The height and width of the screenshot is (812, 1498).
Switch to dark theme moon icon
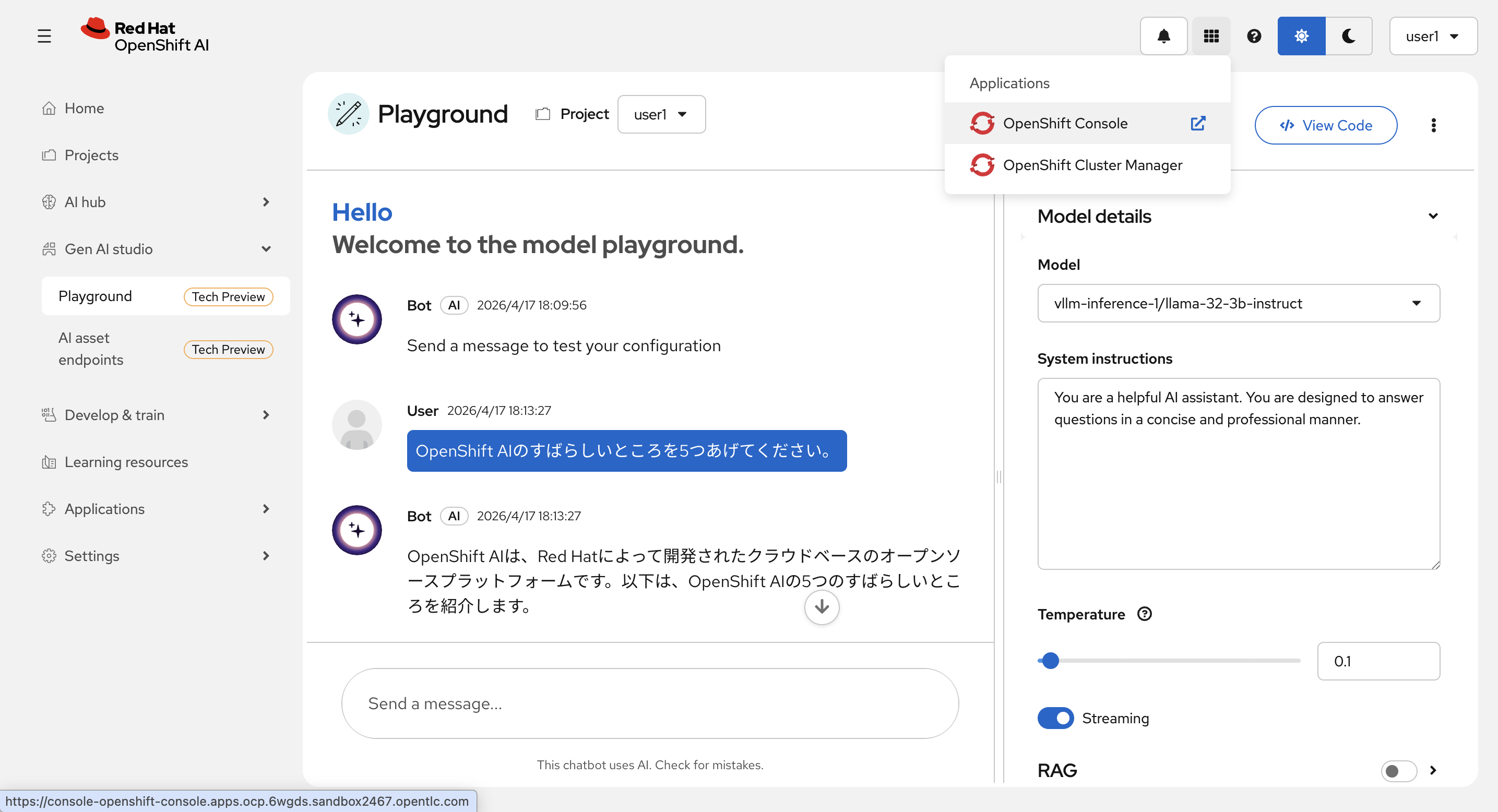coord(1349,36)
